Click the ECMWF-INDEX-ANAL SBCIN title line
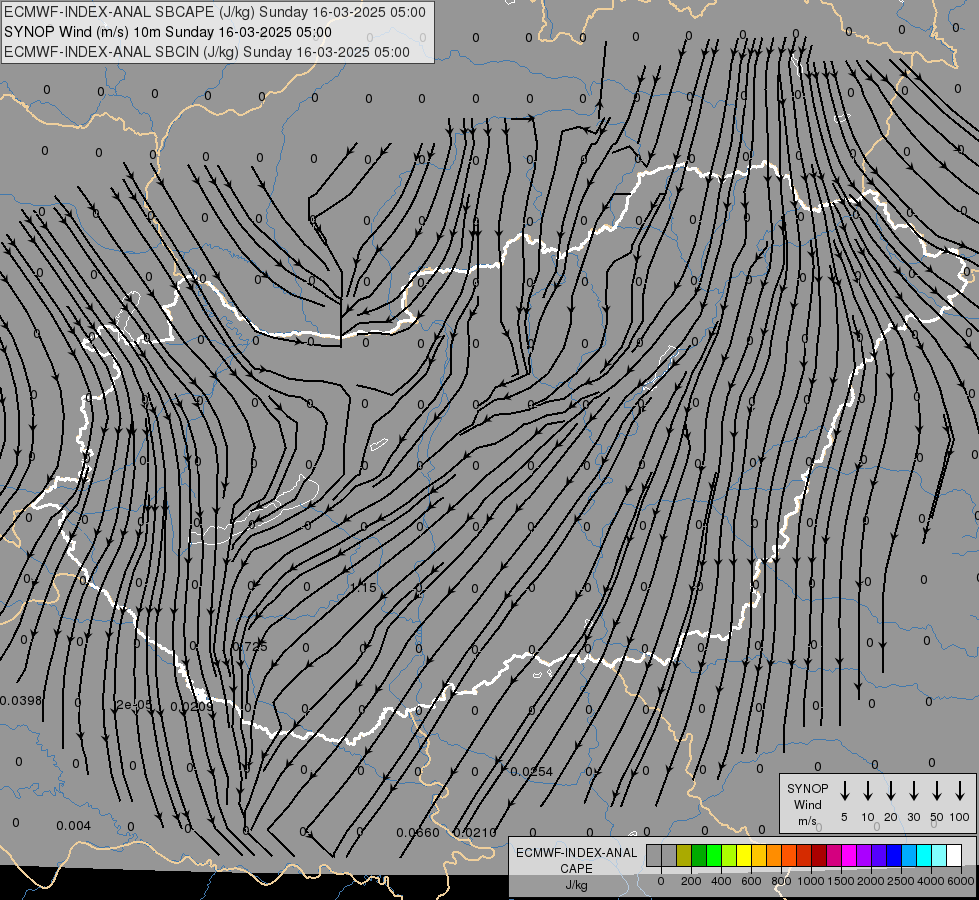This screenshot has height=900, width=979. pos(207,52)
